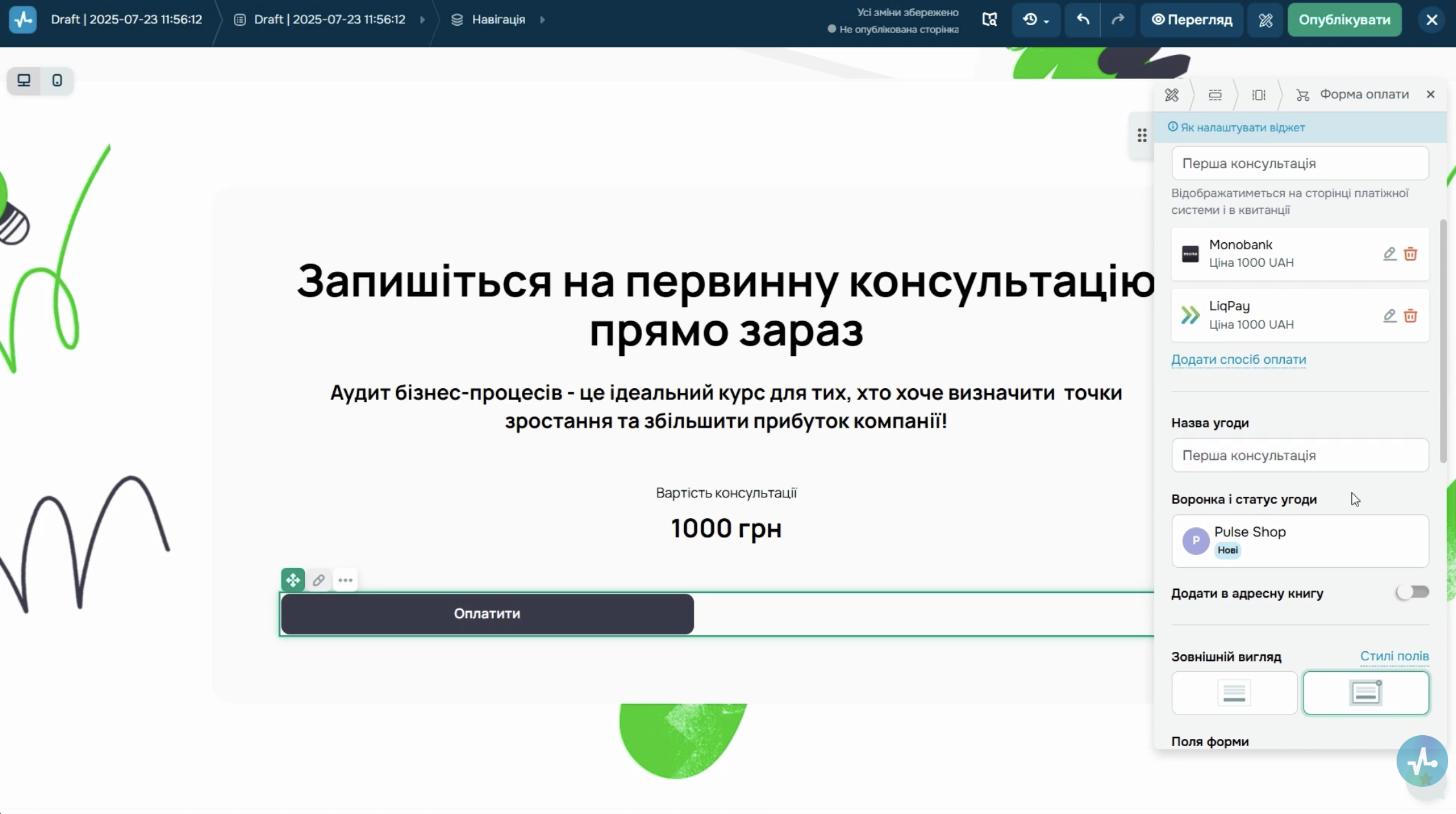Delete the Monobank payment method
The height and width of the screenshot is (814, 1456).
tap(1411, 253)
